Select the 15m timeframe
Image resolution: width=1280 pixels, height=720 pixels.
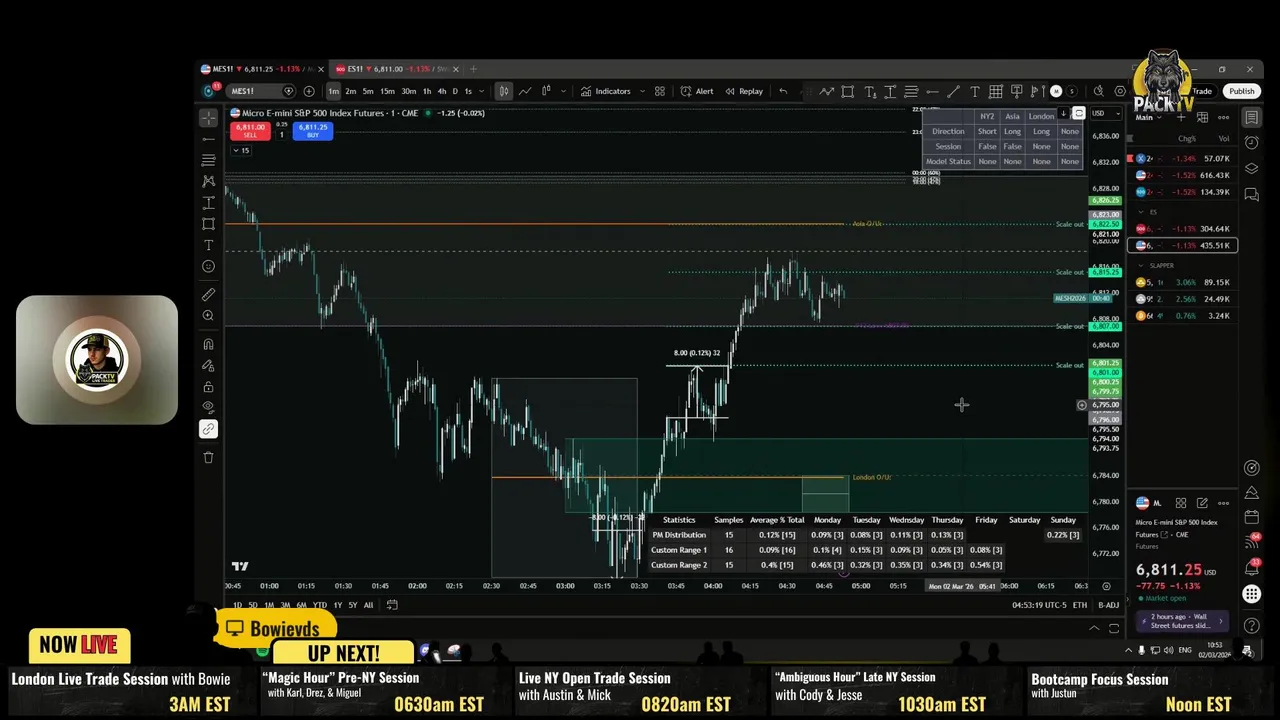point(387,91)
